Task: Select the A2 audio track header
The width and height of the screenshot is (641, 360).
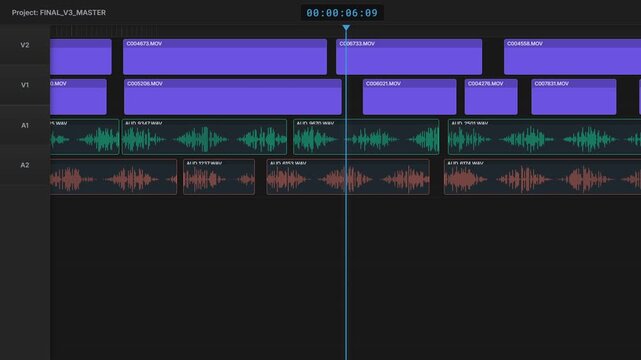Action: [25, 165]
